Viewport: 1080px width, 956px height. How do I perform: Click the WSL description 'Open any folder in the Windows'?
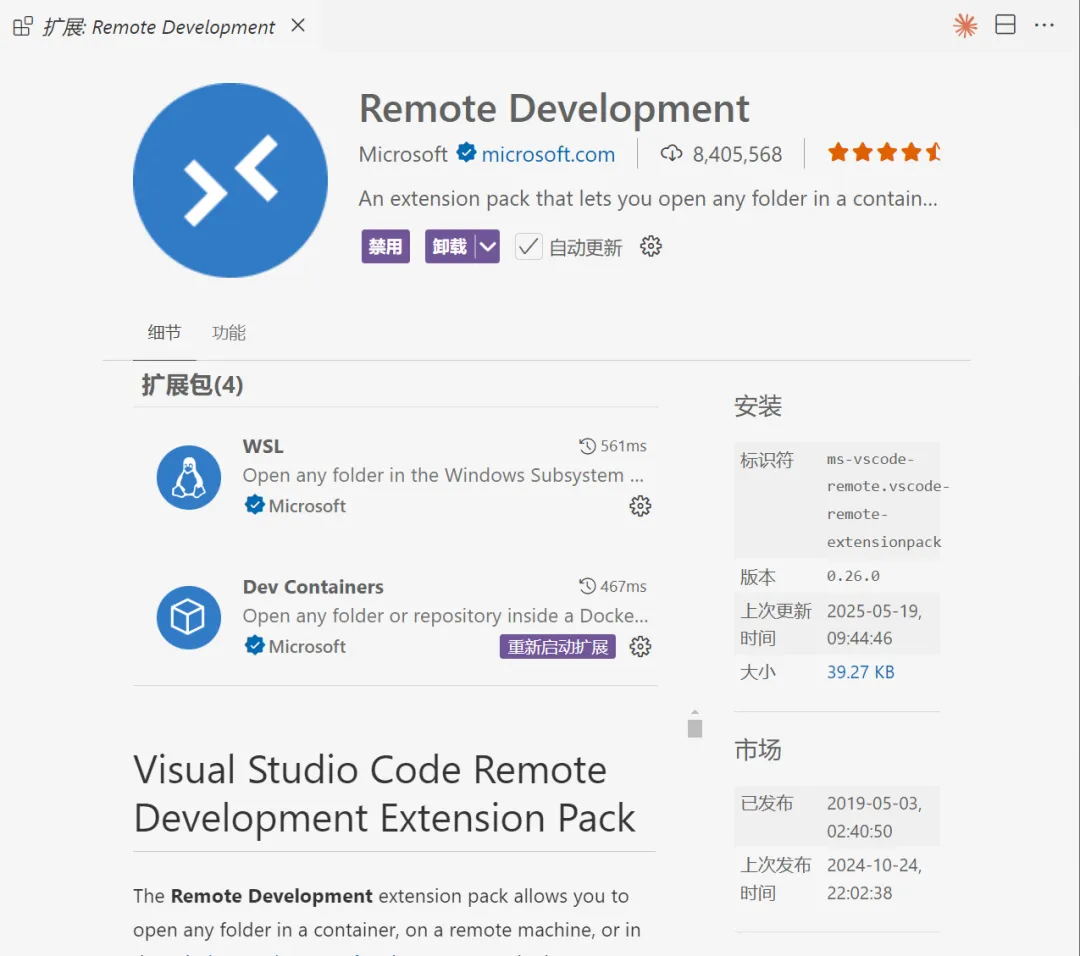coord(443,475)
